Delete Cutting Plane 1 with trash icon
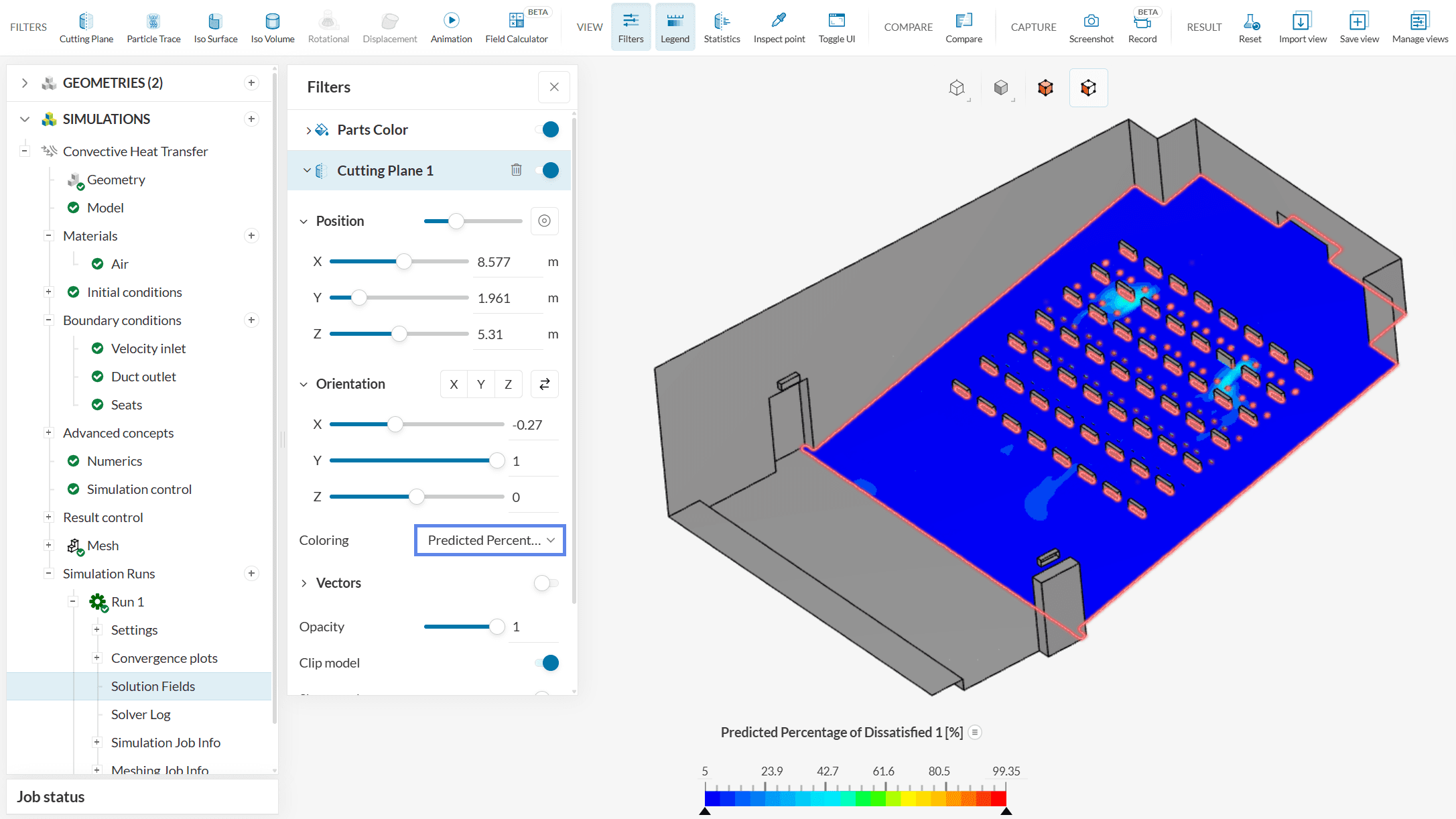Image resolution: width=1456 pixels, height=819 pixels. pos(516,170)
